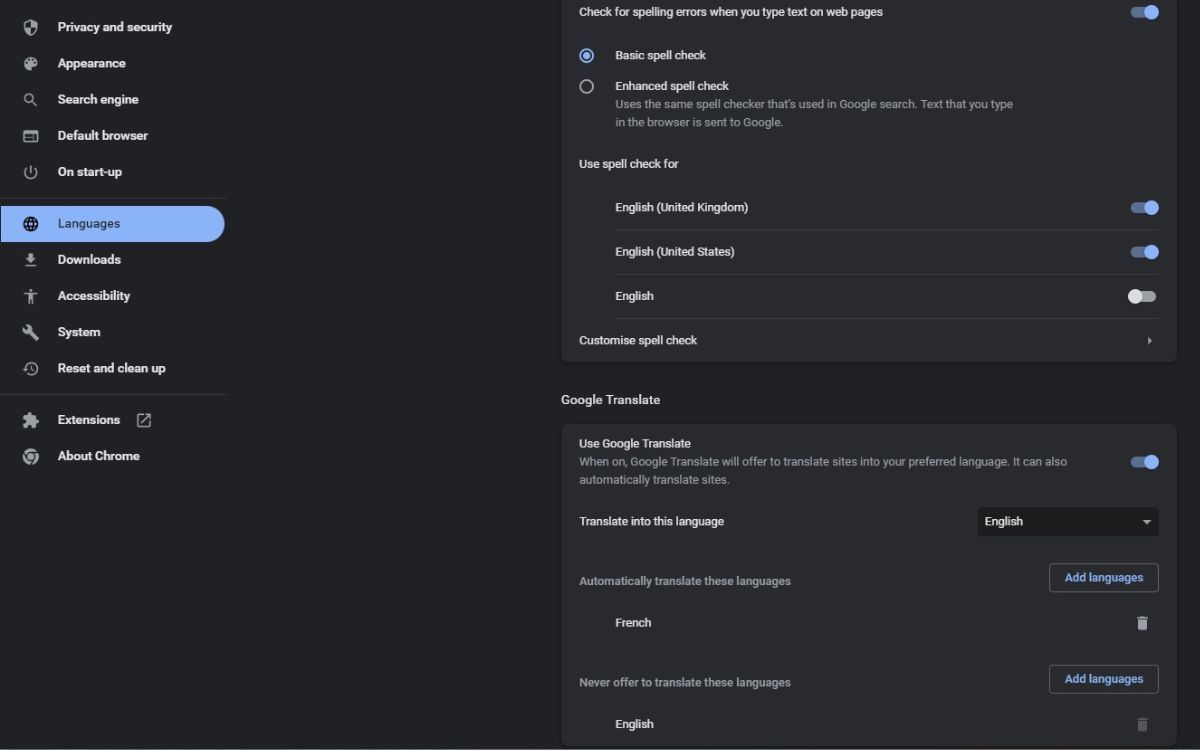Expand Customise spell check
Image resolution: width=1200 pixels, height=750 pixels.
(x=868, y=341)
